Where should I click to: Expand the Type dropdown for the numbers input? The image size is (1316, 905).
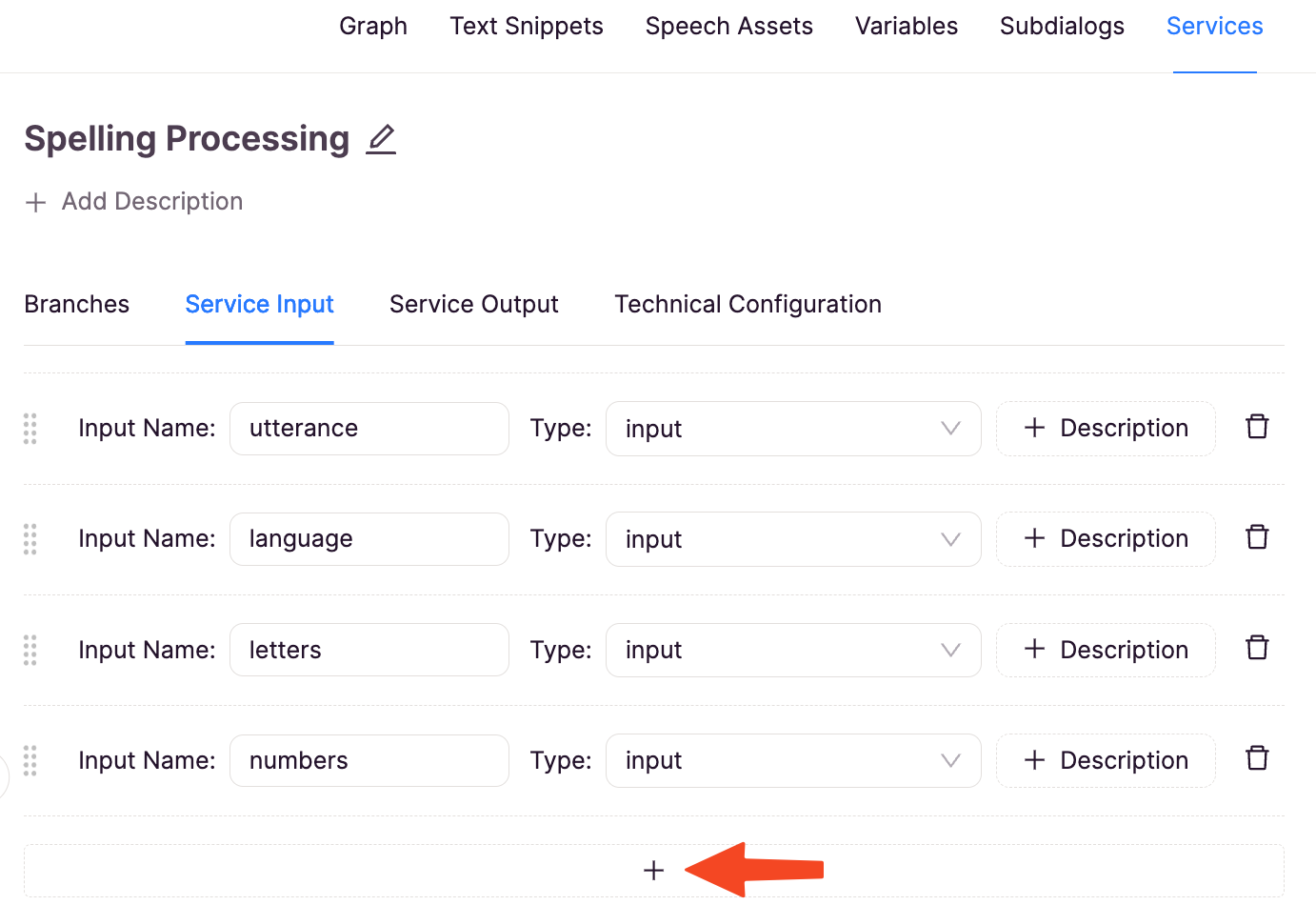pyautogui.click(x=793, y=760)
